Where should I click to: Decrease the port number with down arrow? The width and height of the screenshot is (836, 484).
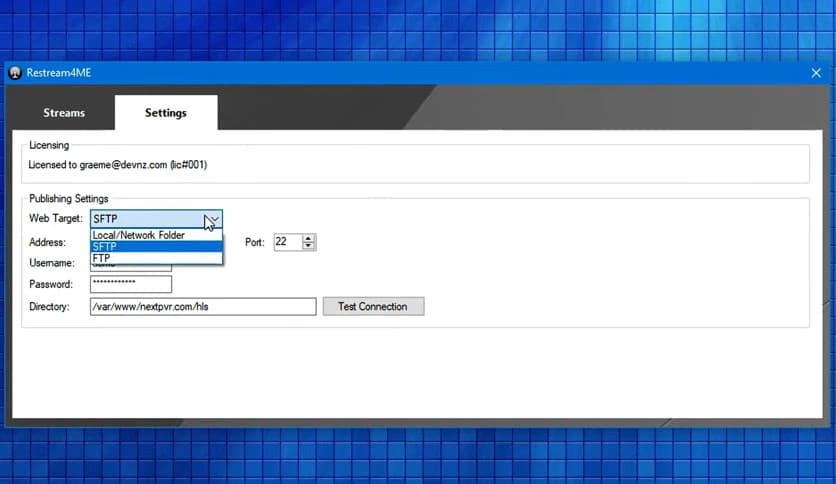tap(309, 246)
